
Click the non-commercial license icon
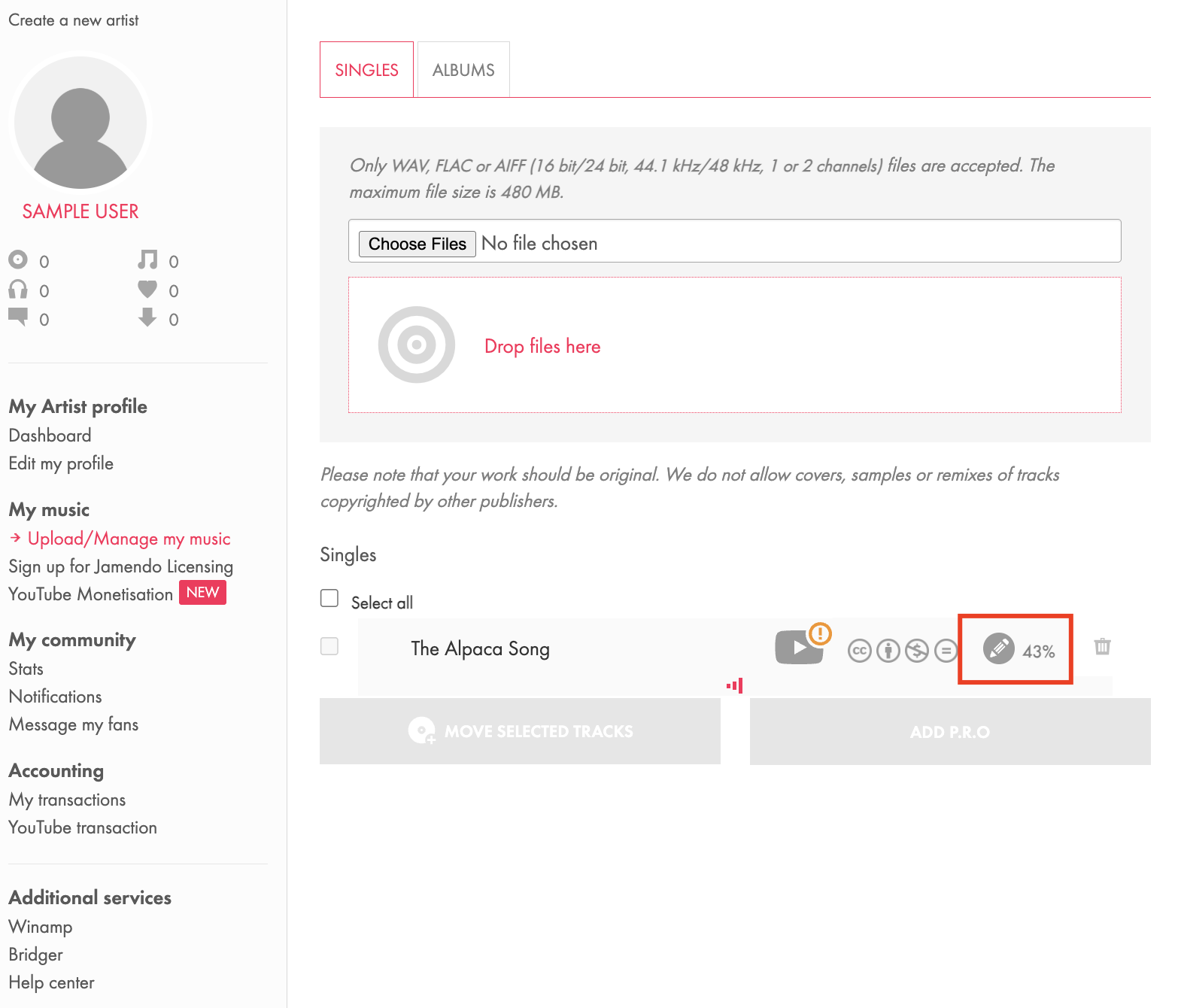(917, 651)
